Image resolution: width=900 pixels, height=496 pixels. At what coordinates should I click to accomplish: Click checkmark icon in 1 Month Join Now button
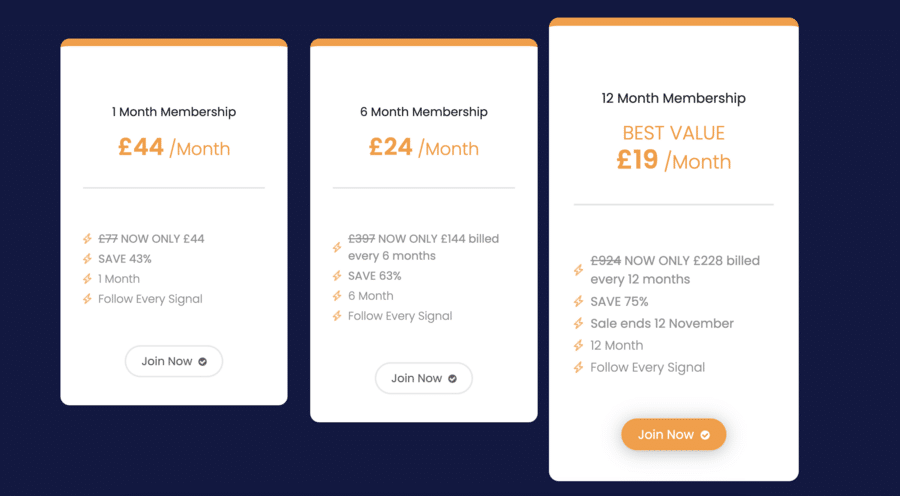pos(203,362)
